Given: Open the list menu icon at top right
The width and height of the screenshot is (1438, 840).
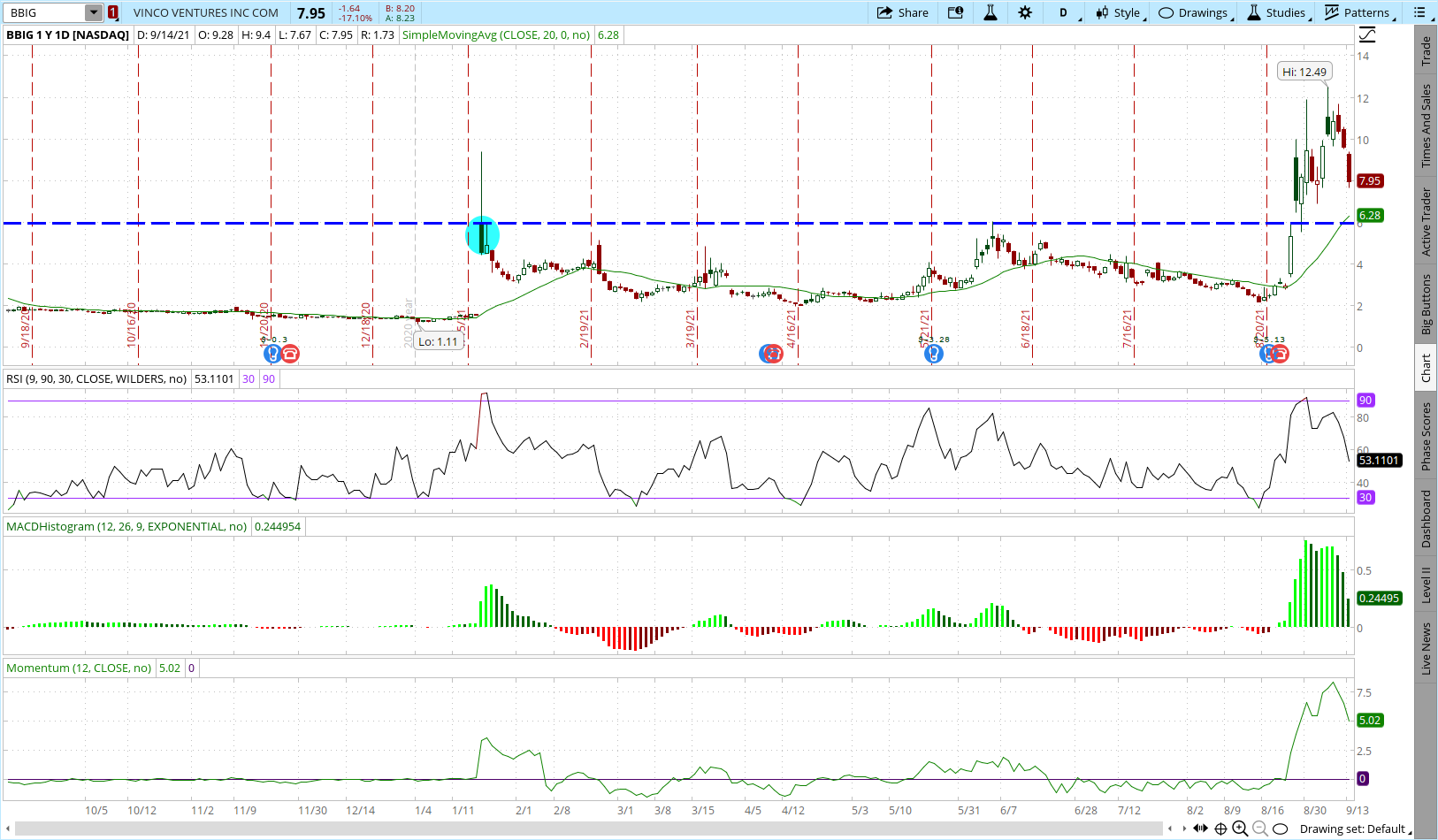Looking at the screenshot, I should coord(1420,12).
